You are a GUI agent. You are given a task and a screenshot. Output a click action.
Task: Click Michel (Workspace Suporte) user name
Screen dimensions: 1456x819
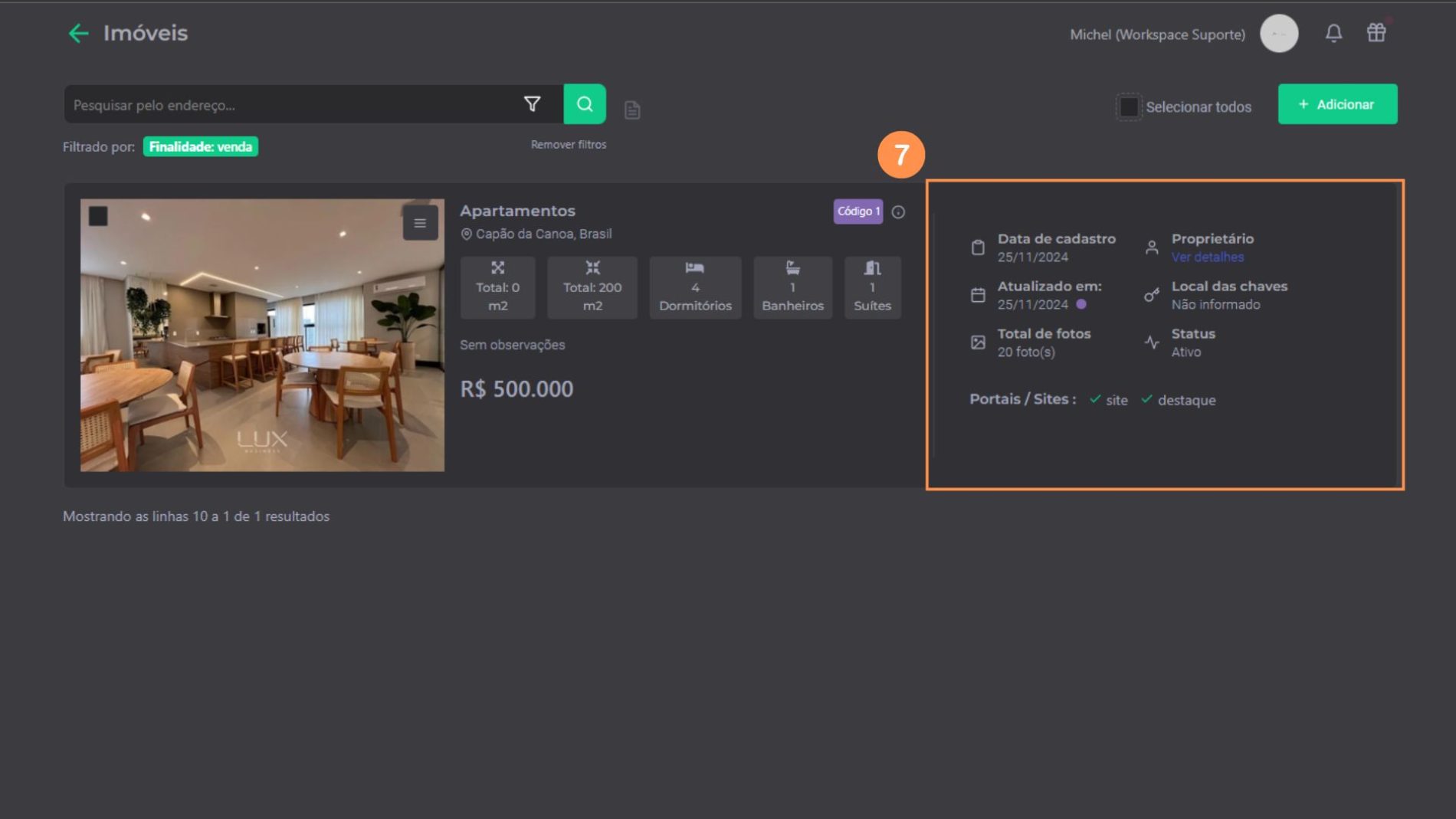[x=1157, y=34]
